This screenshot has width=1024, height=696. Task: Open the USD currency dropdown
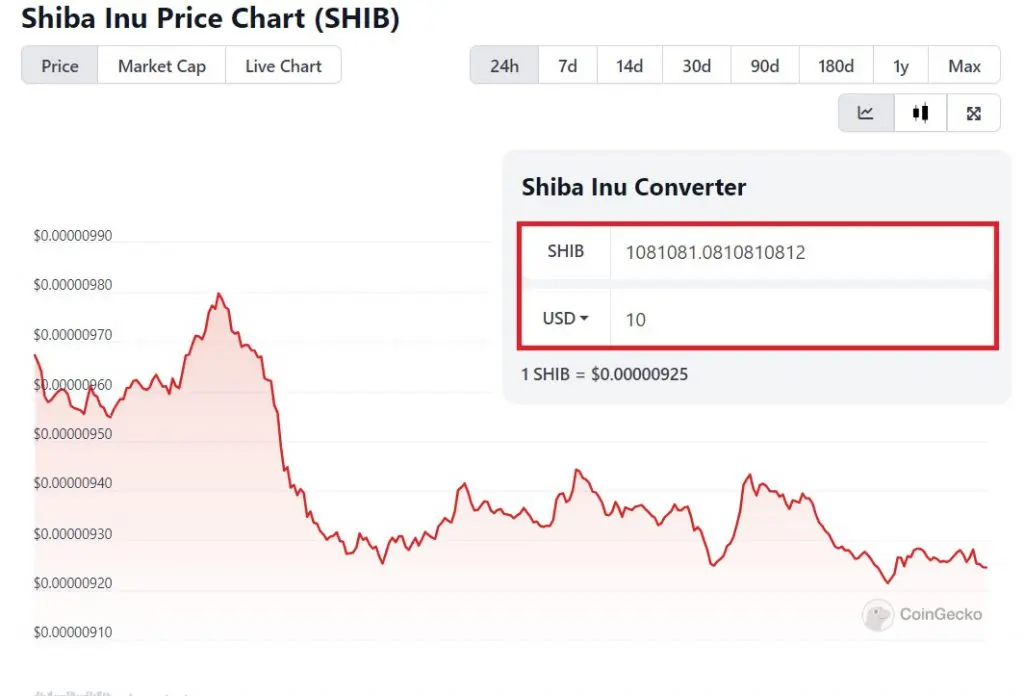pos(566,319)
